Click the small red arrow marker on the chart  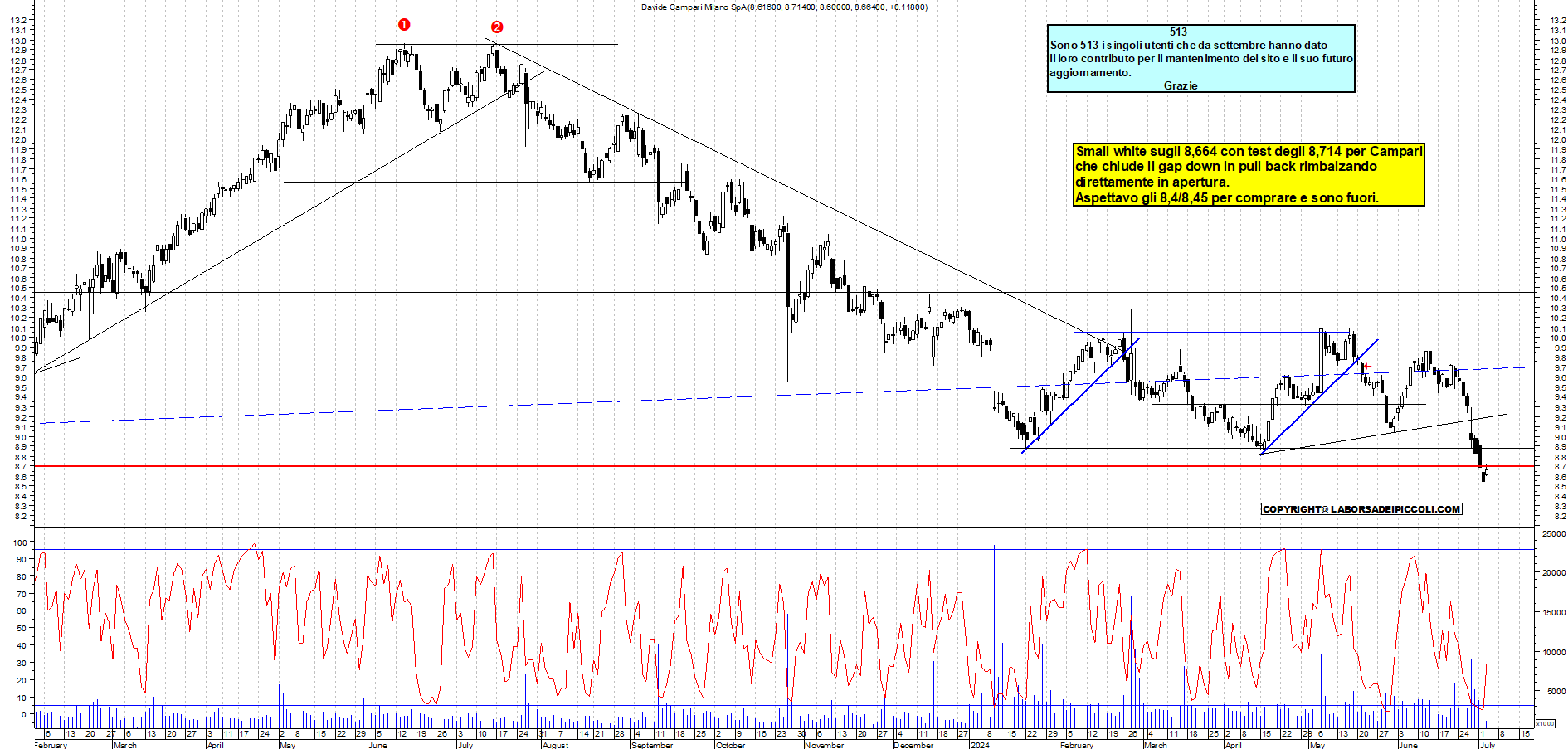click(x=1366, y=366)
